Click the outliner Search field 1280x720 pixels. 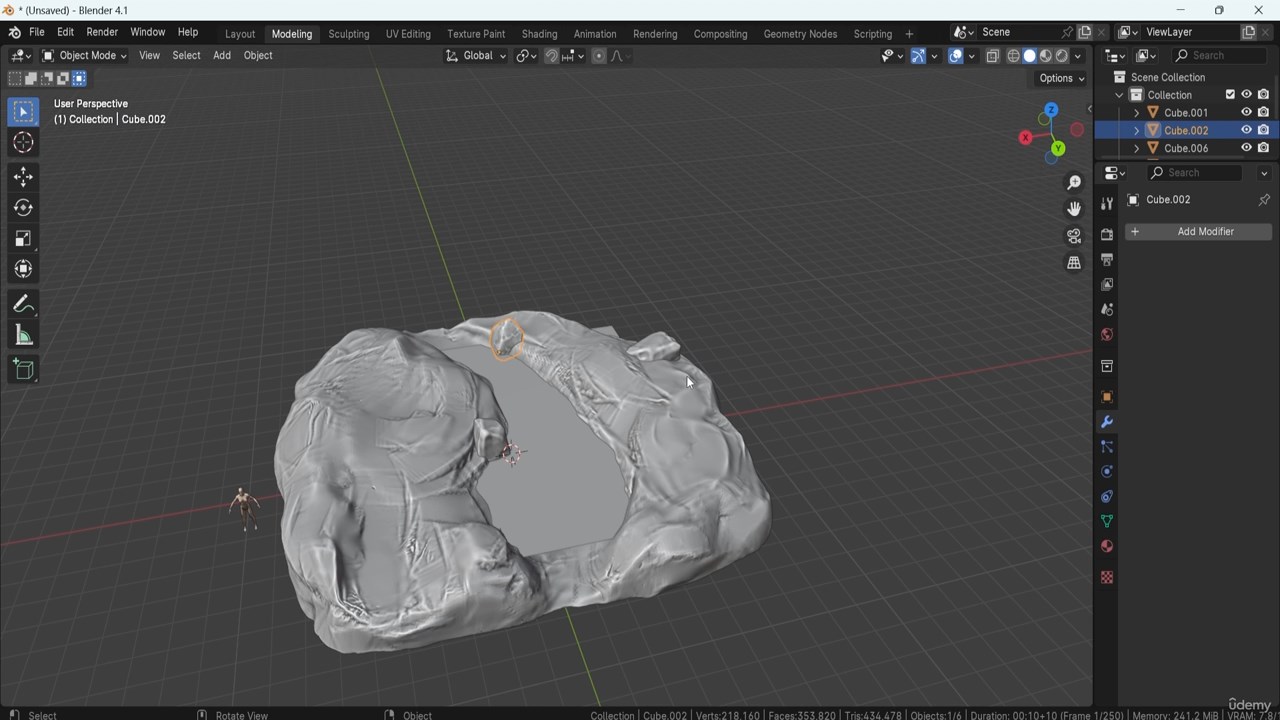pyautogui.click(x=1219, y=56)
